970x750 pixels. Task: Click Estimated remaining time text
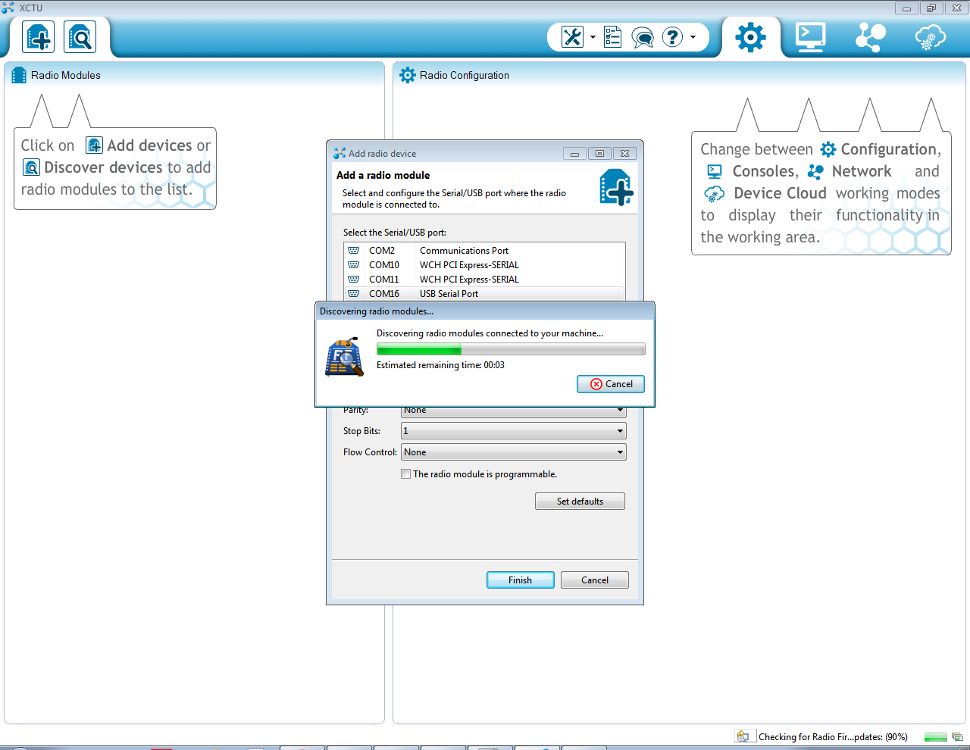point(440,365)
